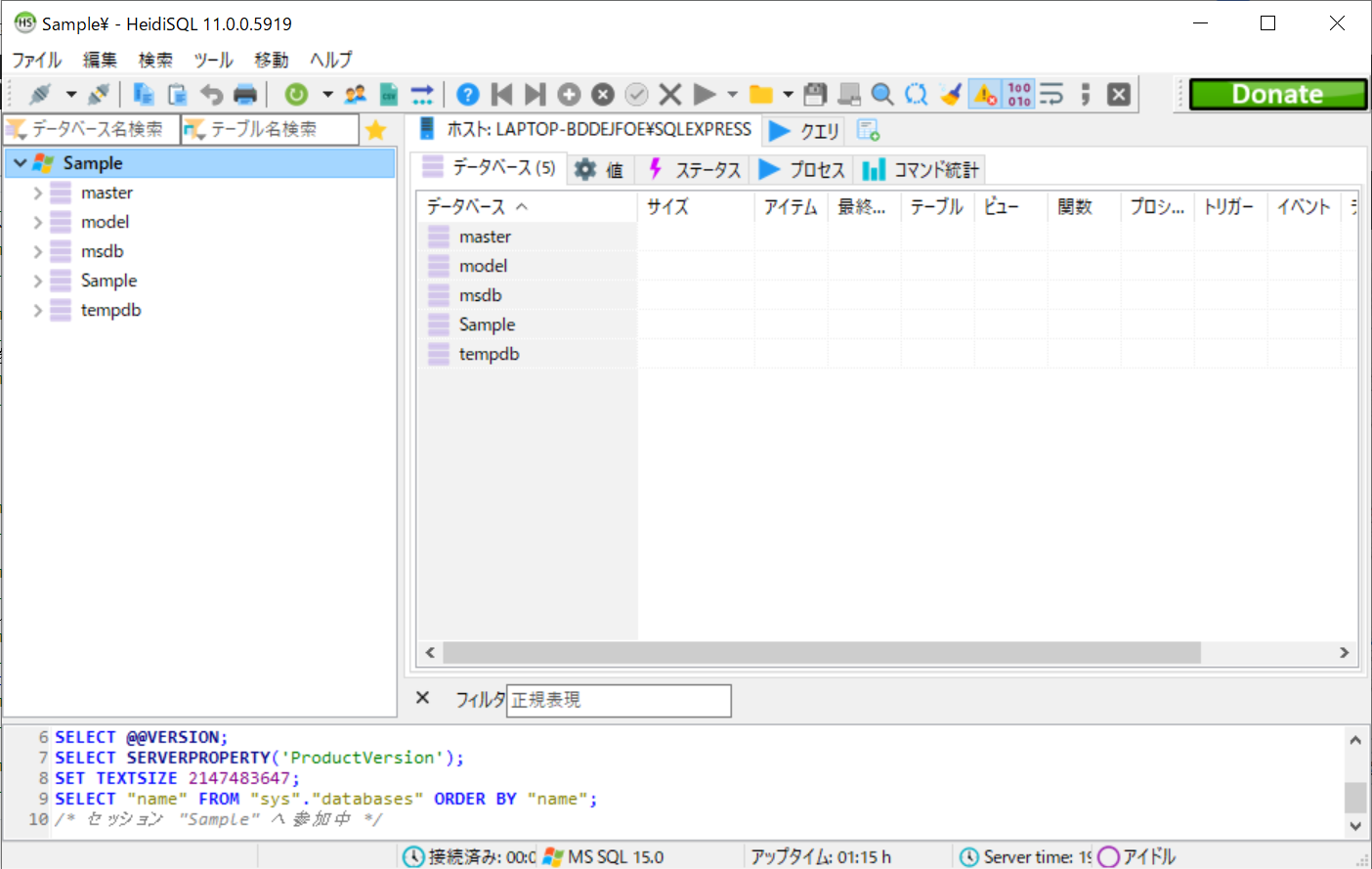Toggle the word wrap lines icon
1372x869 pixels.
pos(1051,94)
